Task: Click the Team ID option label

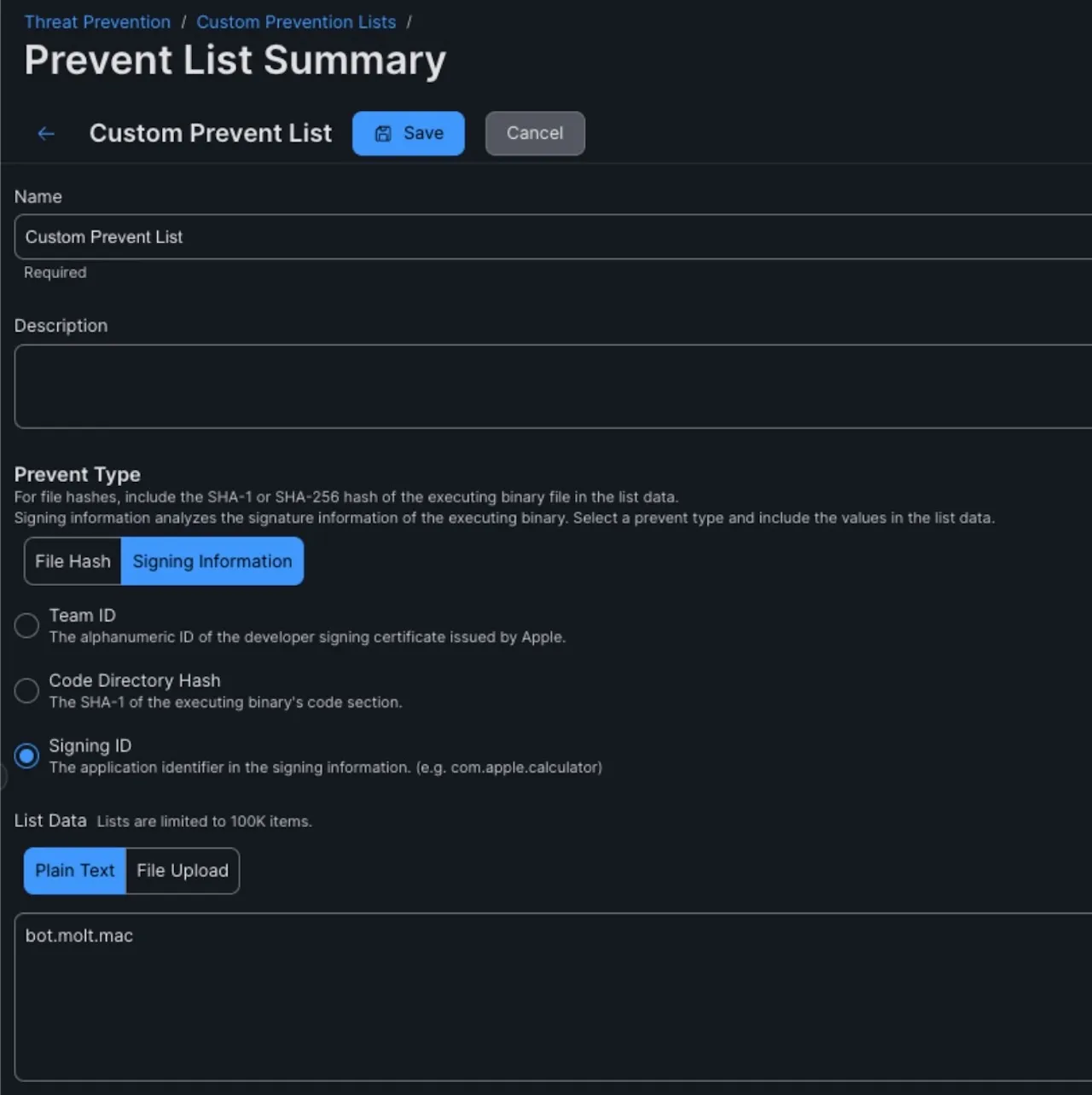Action: [x=82, y=616]
